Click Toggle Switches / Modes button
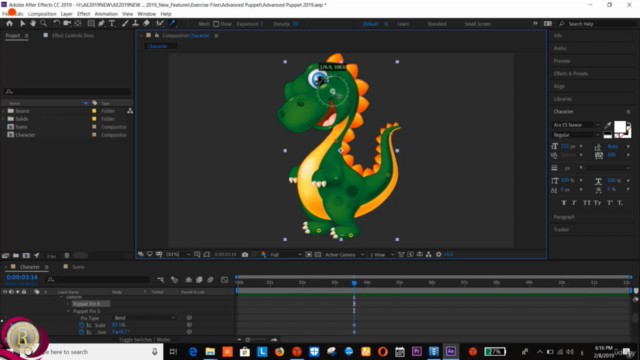This screenshot has width=640, height=360. 144,340
